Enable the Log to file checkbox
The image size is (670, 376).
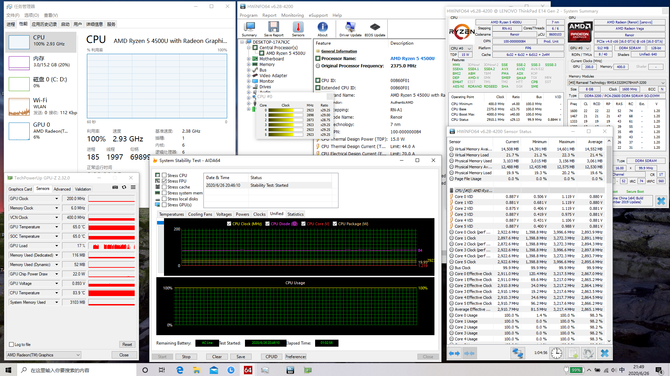point(12,344)
